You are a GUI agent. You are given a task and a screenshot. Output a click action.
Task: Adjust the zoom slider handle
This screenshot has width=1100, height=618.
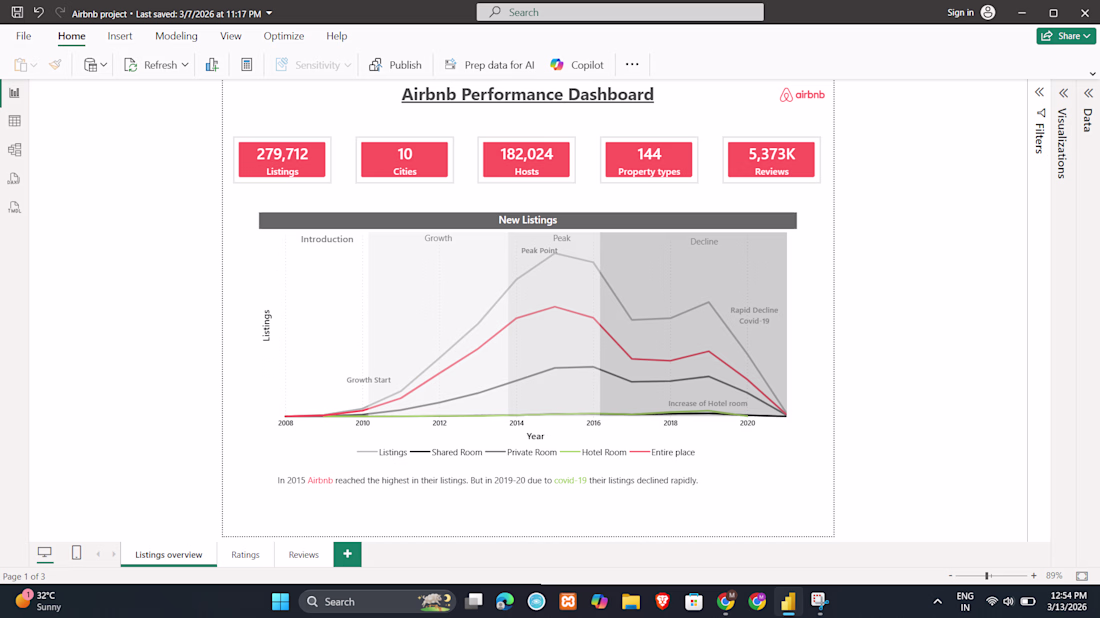[987, 576]
